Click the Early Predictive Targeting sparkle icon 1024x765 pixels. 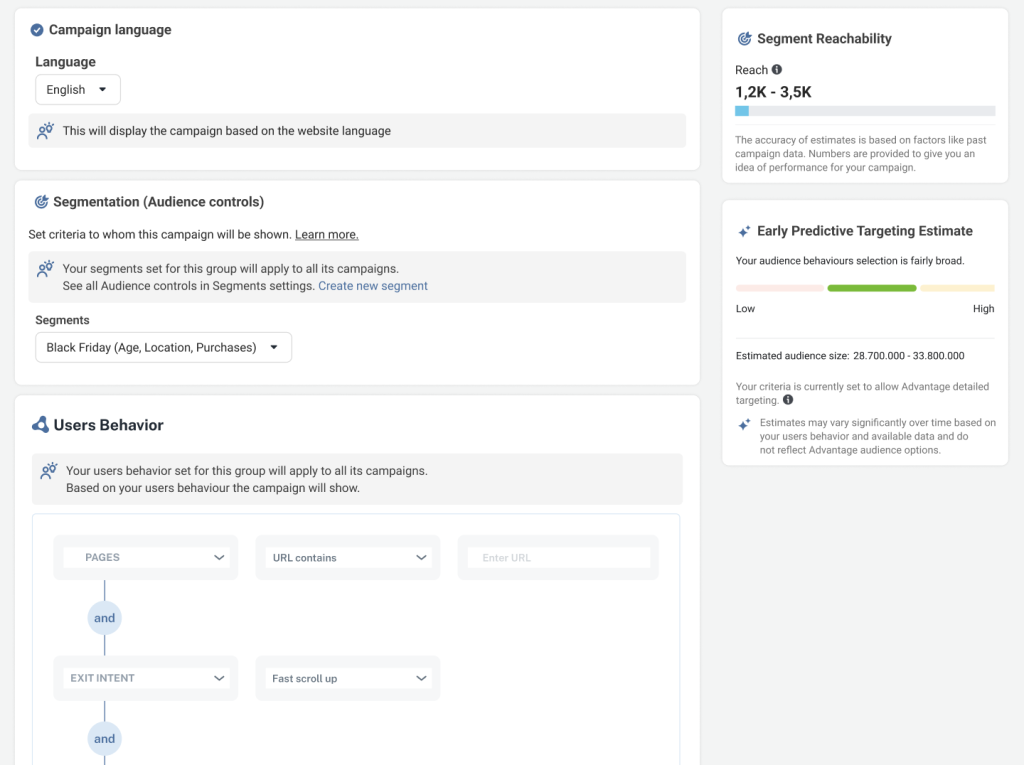[x=744, y=231]
